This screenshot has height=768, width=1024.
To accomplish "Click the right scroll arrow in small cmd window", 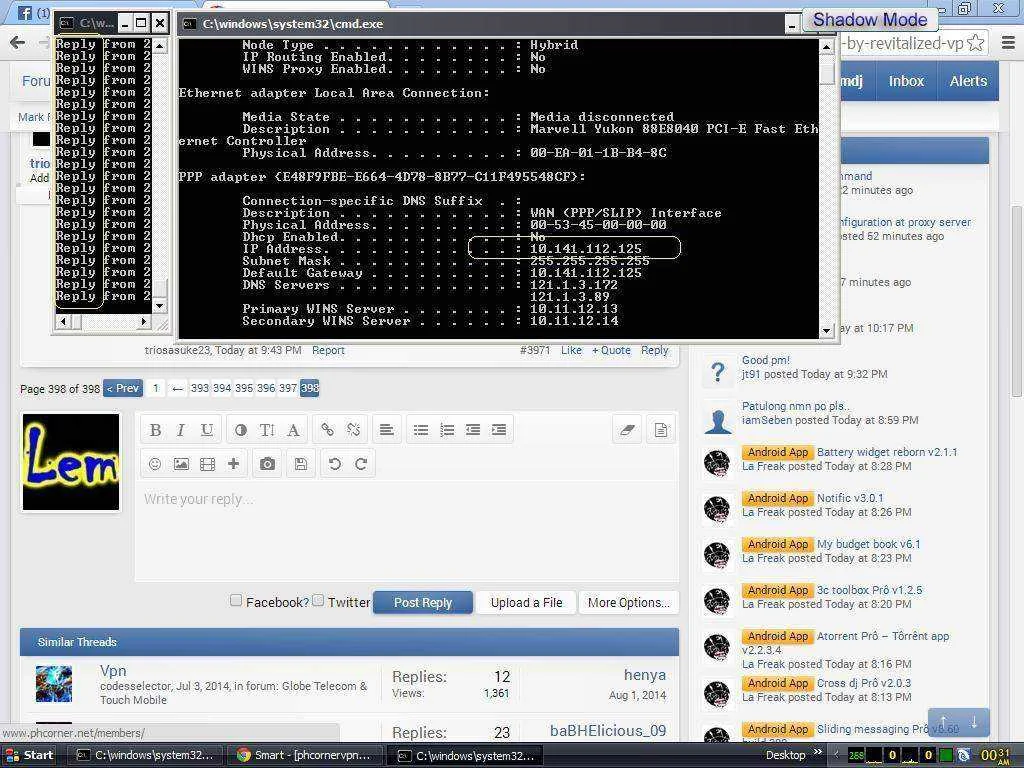I will pos(144,321).
